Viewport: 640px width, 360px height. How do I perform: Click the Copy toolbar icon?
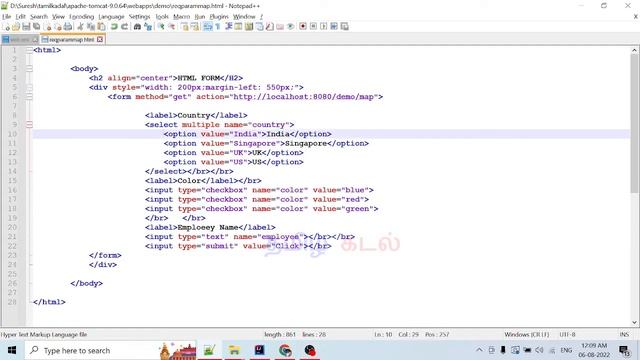91,27
